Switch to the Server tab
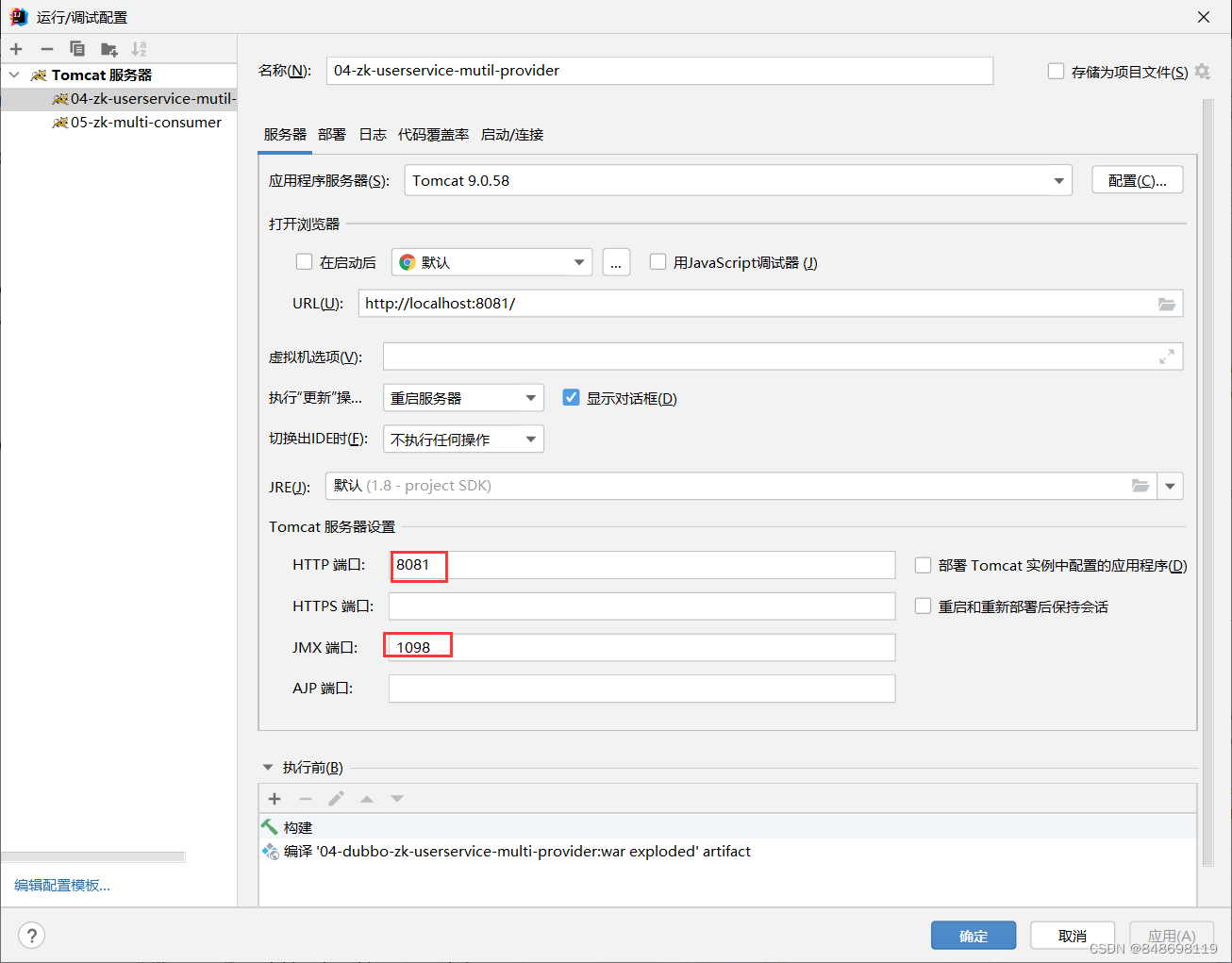Viewport: 1232px width, 963px height. click(x=285, y=135)
